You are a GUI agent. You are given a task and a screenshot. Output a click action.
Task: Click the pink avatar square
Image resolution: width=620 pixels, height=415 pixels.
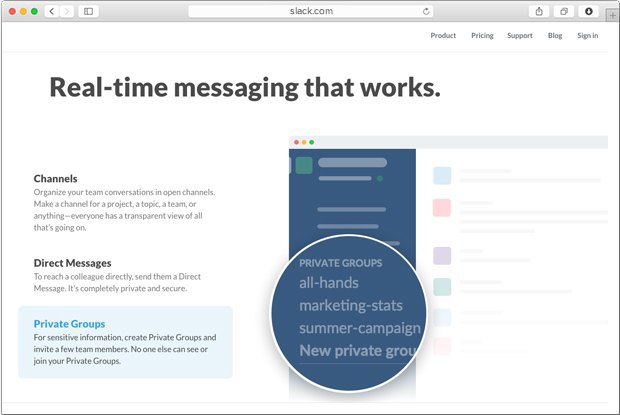[442, 208]
